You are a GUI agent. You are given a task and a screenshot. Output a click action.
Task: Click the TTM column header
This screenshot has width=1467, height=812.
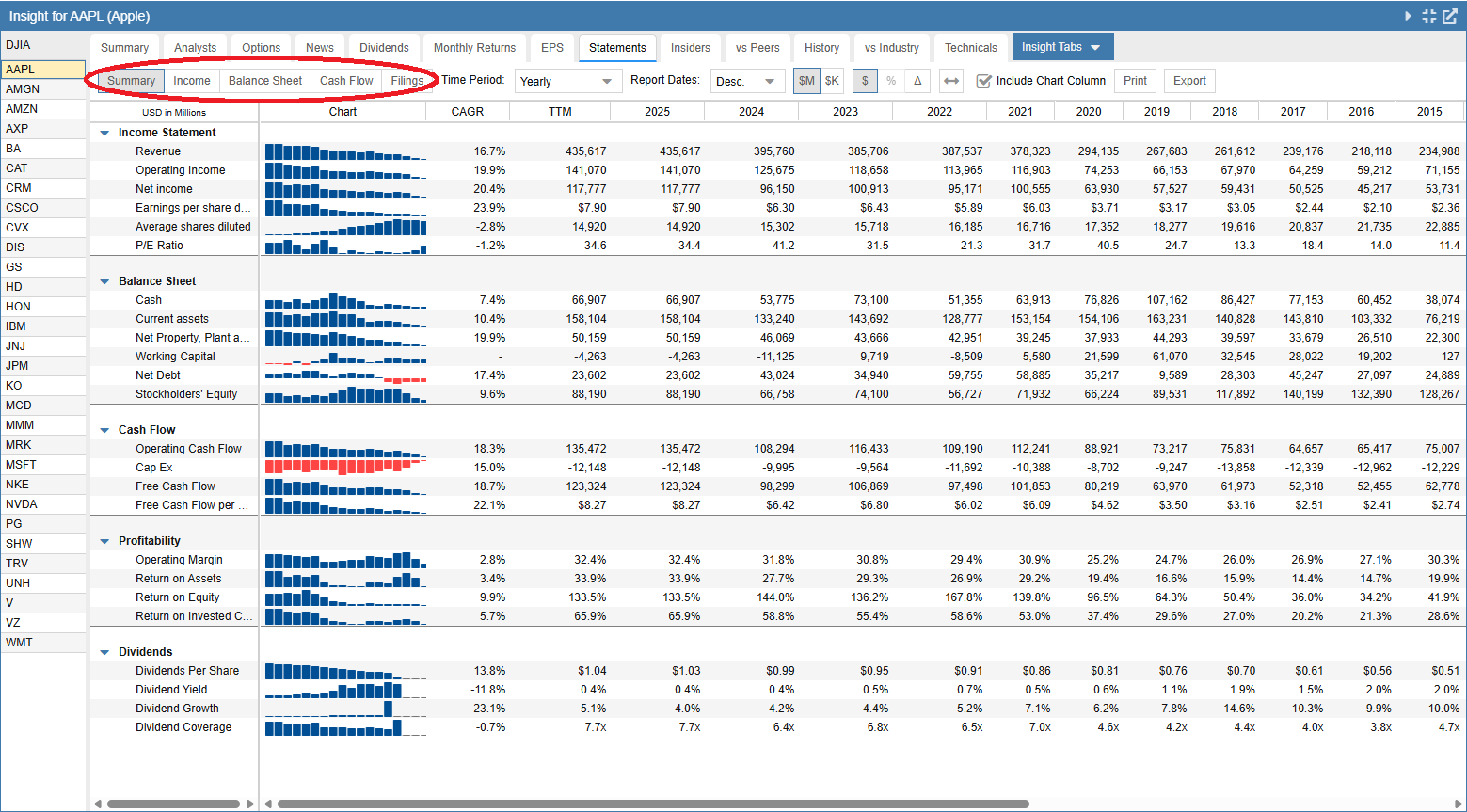pyautogui.click(x=560, y=112)
